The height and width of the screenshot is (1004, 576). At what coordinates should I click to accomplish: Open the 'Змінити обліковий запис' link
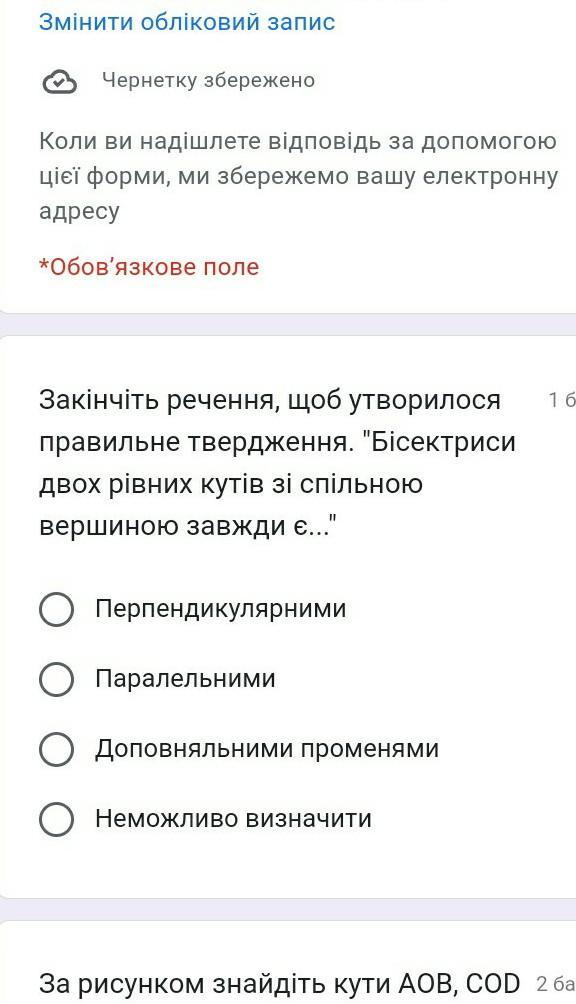187,22
